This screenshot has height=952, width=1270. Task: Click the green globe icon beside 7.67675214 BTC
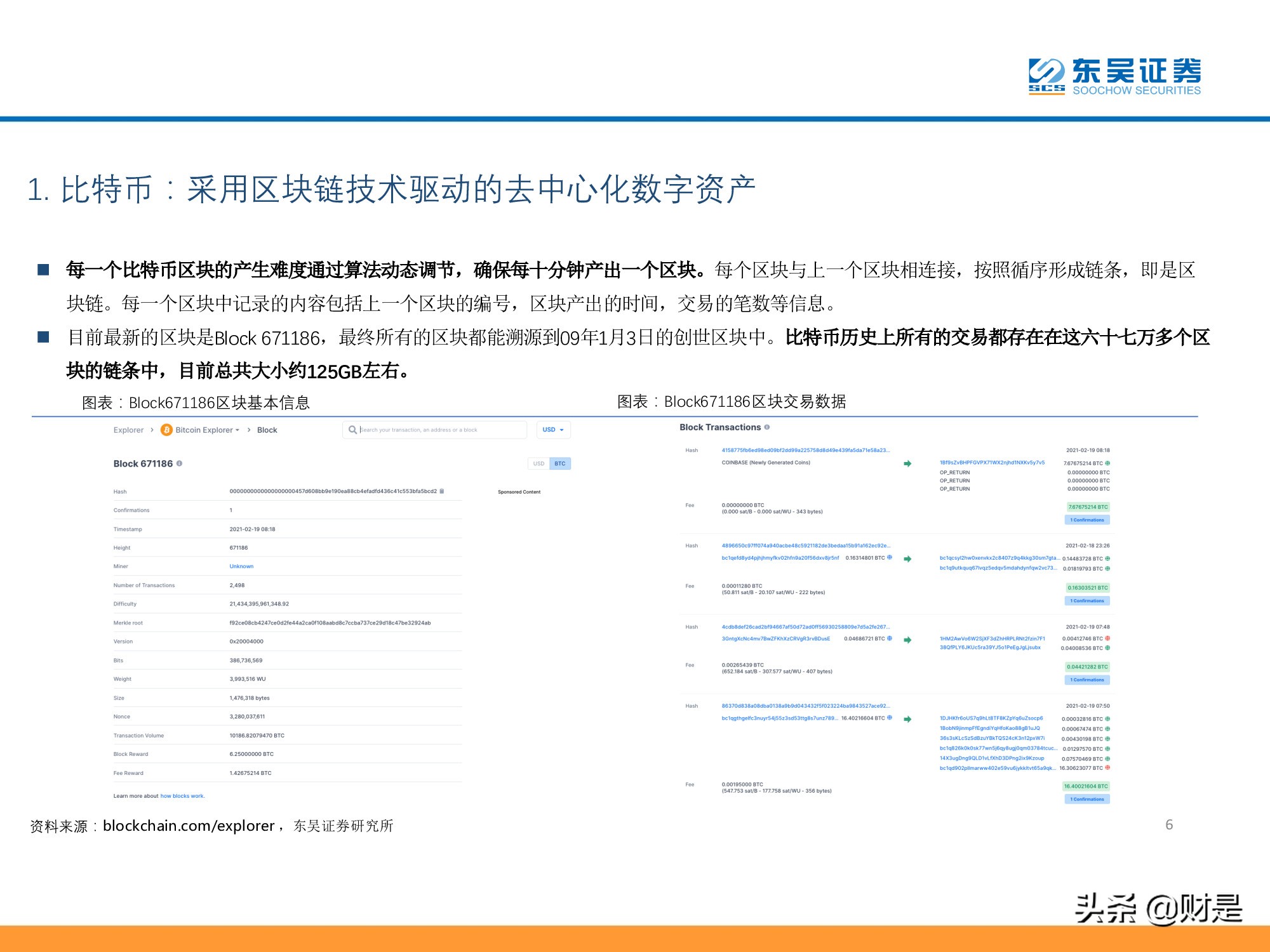[x=1109, y=463]
